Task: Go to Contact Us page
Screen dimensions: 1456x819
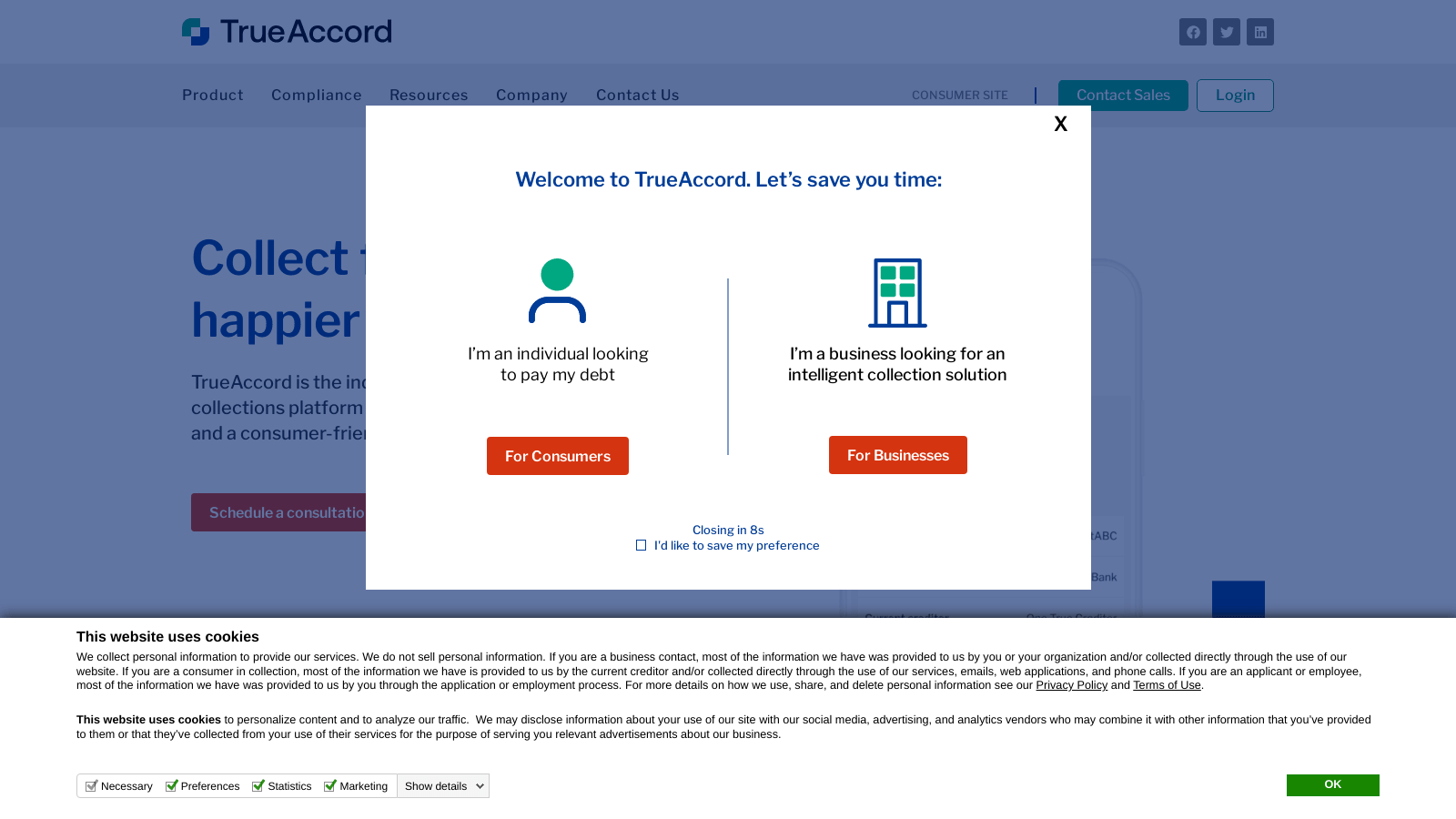Action: (x=638, y=95)
